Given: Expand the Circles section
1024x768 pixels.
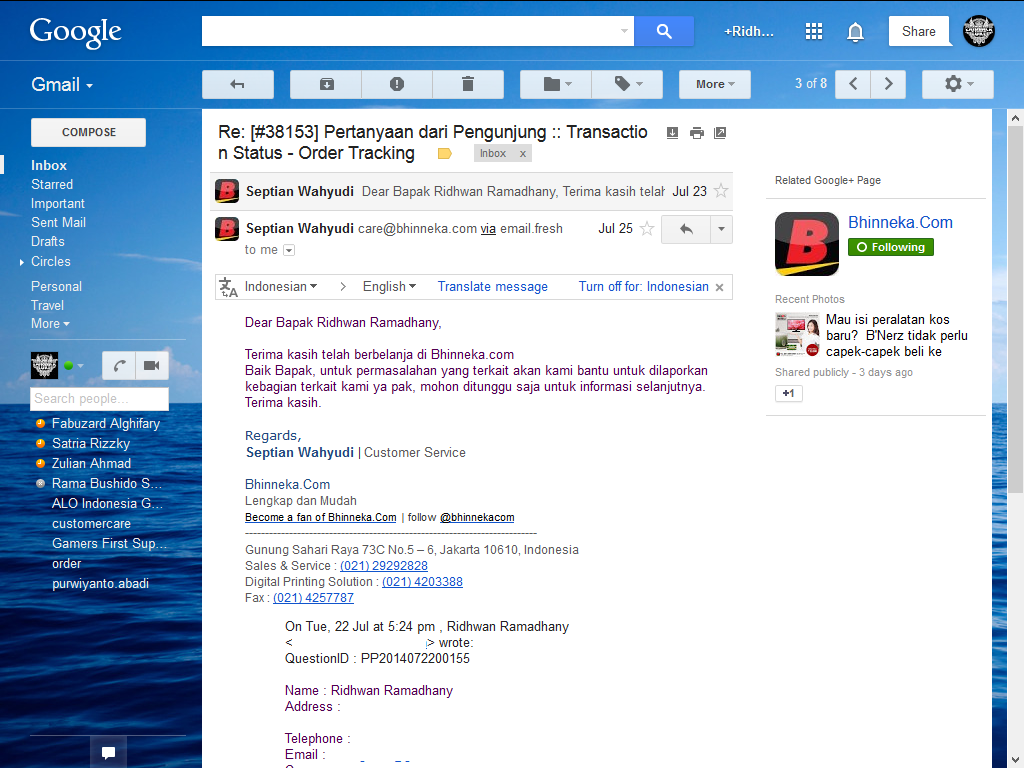Looking at the screenshot, I should [x=22, y=262].
